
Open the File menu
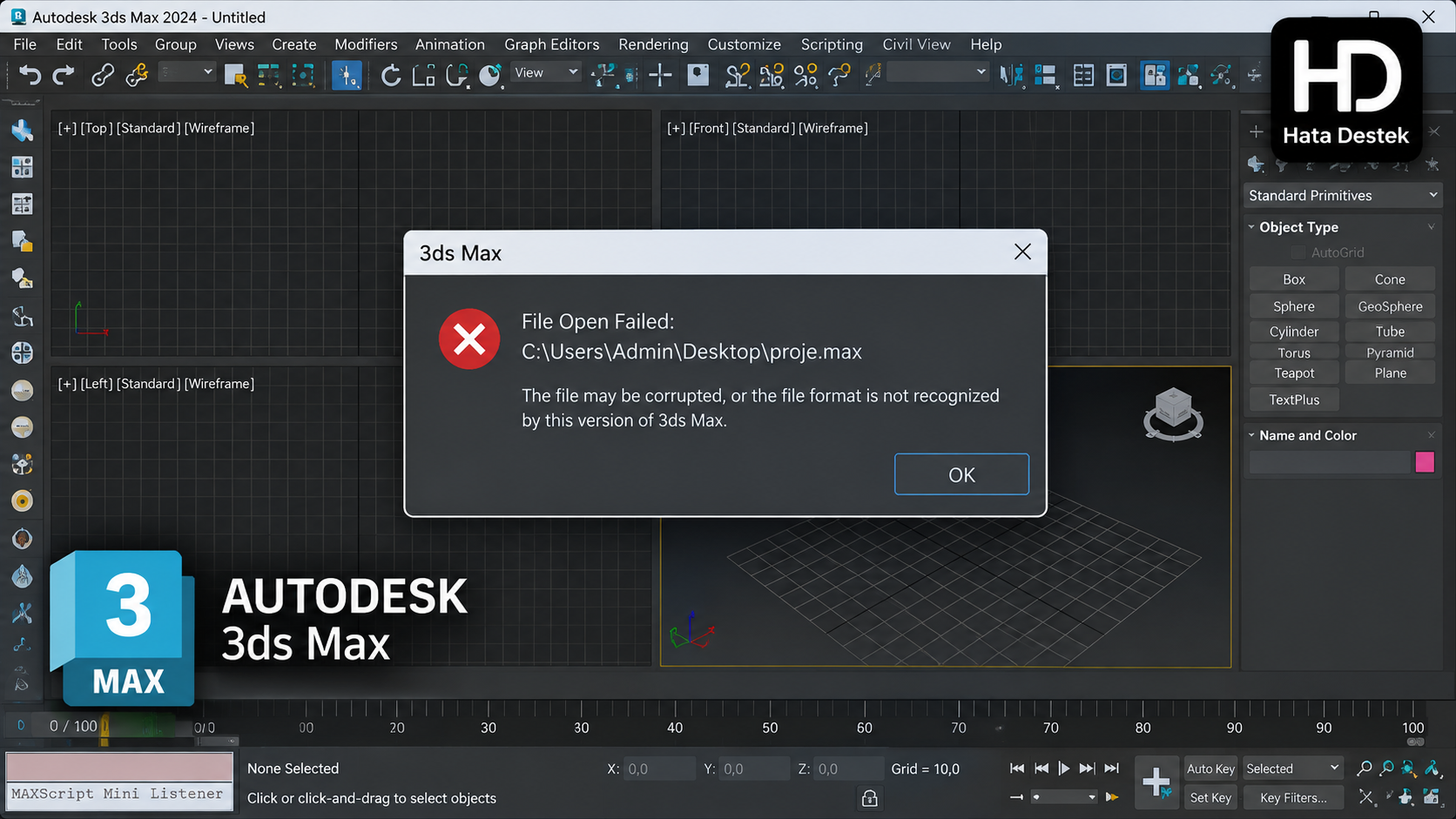pyautogui.click(x=24, y=44)
